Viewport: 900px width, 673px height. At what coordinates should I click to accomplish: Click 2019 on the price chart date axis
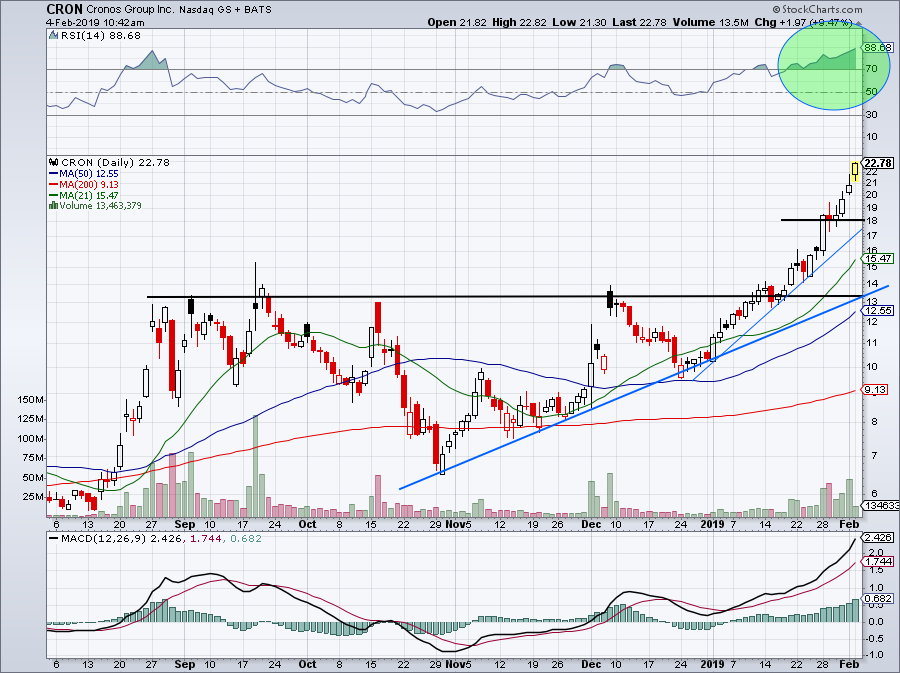pyautogui.click(x=713, y=524)
